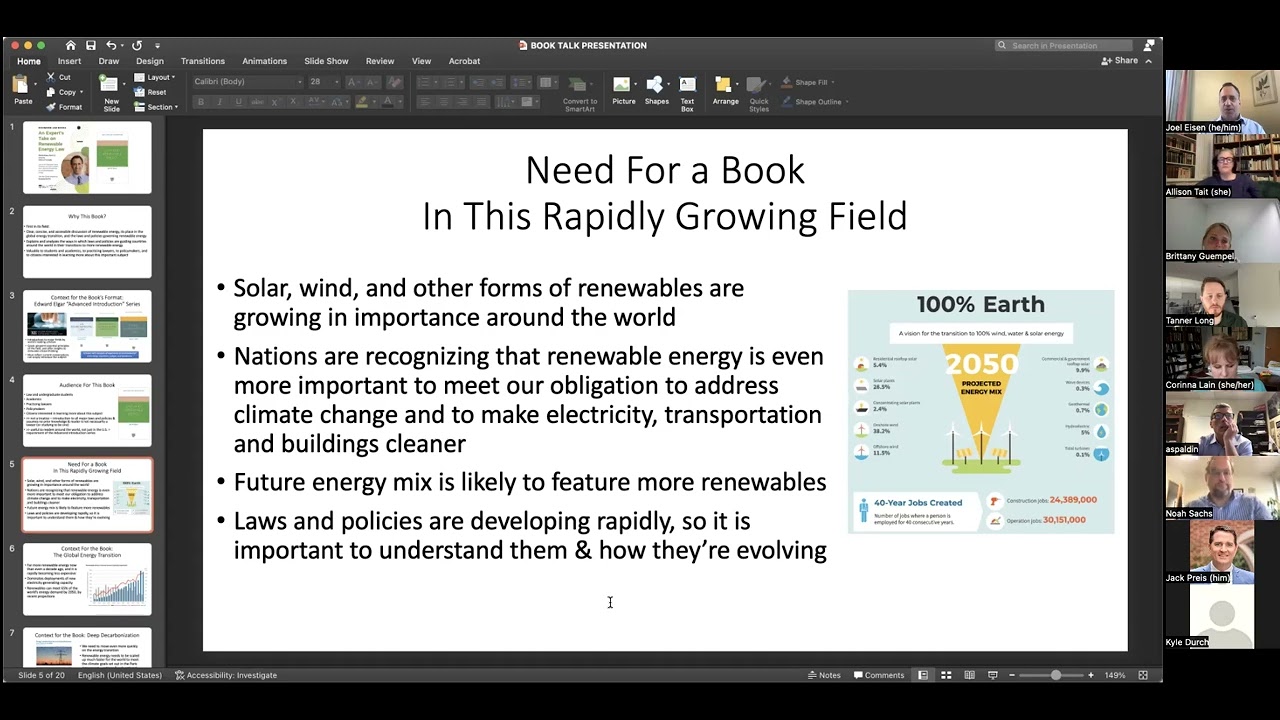This screenshot has width=1280, height=720.
Task: Center the text alignment
Action: 443,102
